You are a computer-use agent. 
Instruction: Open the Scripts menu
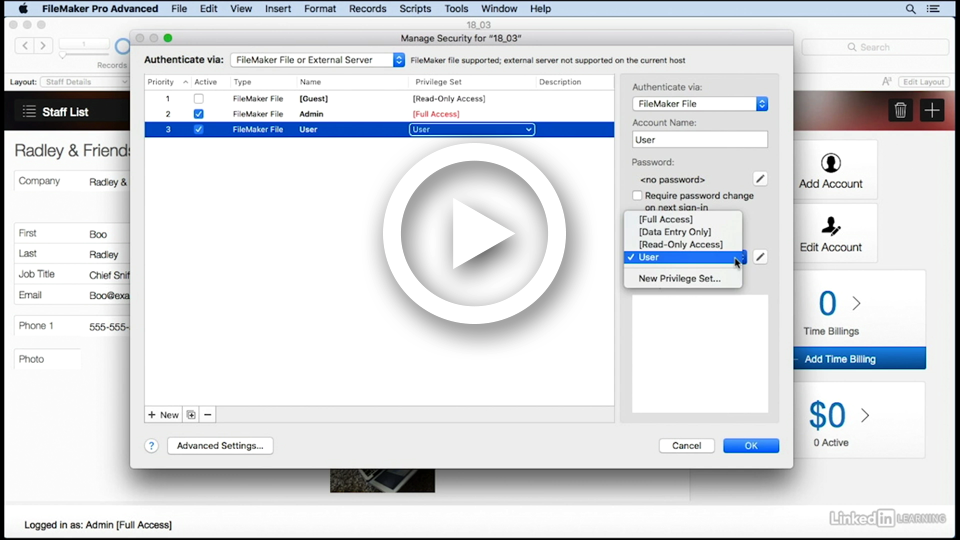415,9
